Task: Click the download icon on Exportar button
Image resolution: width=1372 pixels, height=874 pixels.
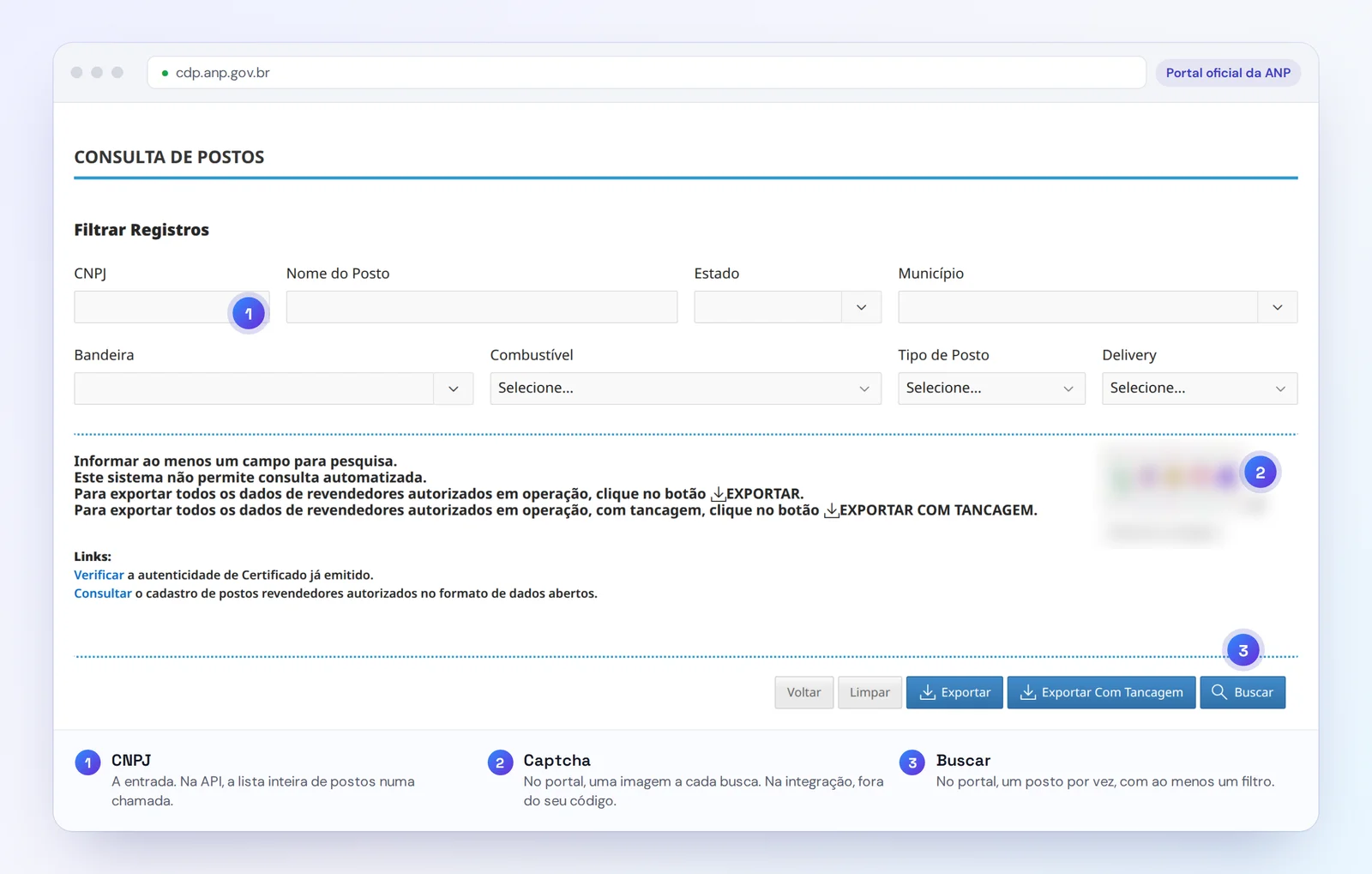Action: coord(927,692)
